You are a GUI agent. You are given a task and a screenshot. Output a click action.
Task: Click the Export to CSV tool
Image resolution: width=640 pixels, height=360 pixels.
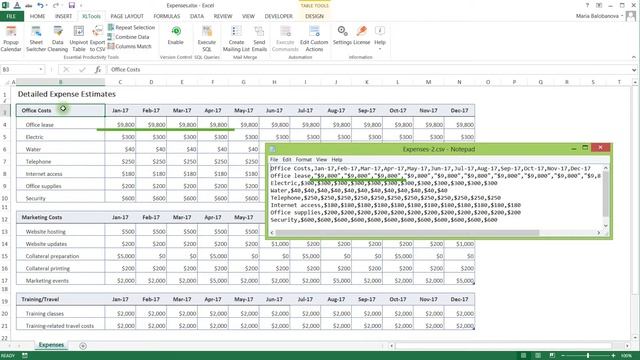point(98,39)
